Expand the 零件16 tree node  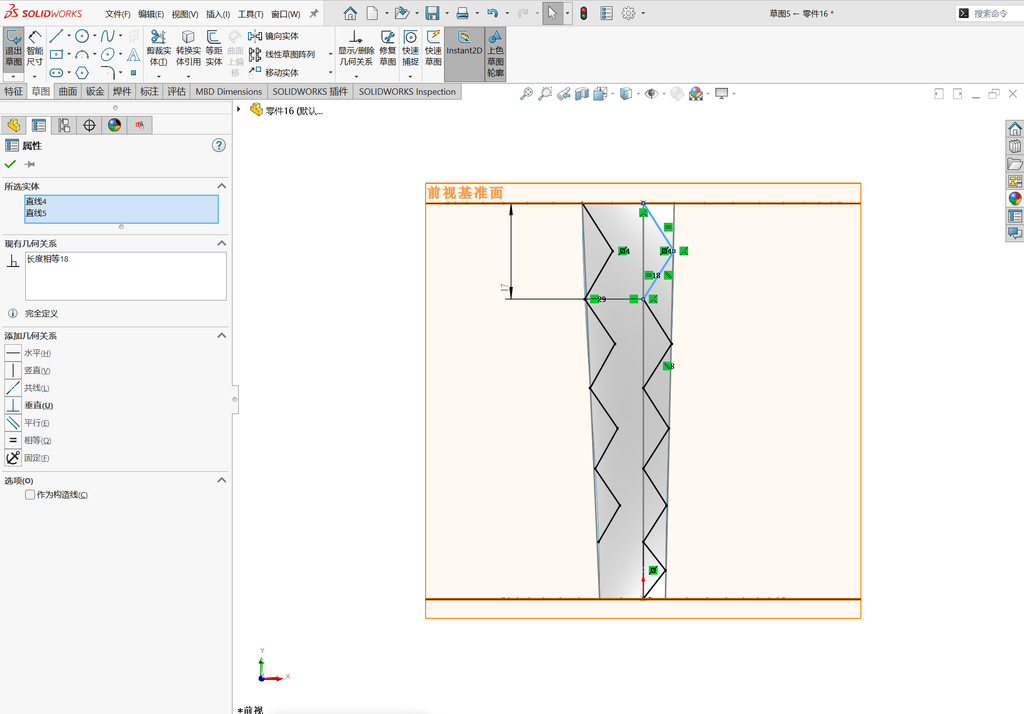(239, 110)
